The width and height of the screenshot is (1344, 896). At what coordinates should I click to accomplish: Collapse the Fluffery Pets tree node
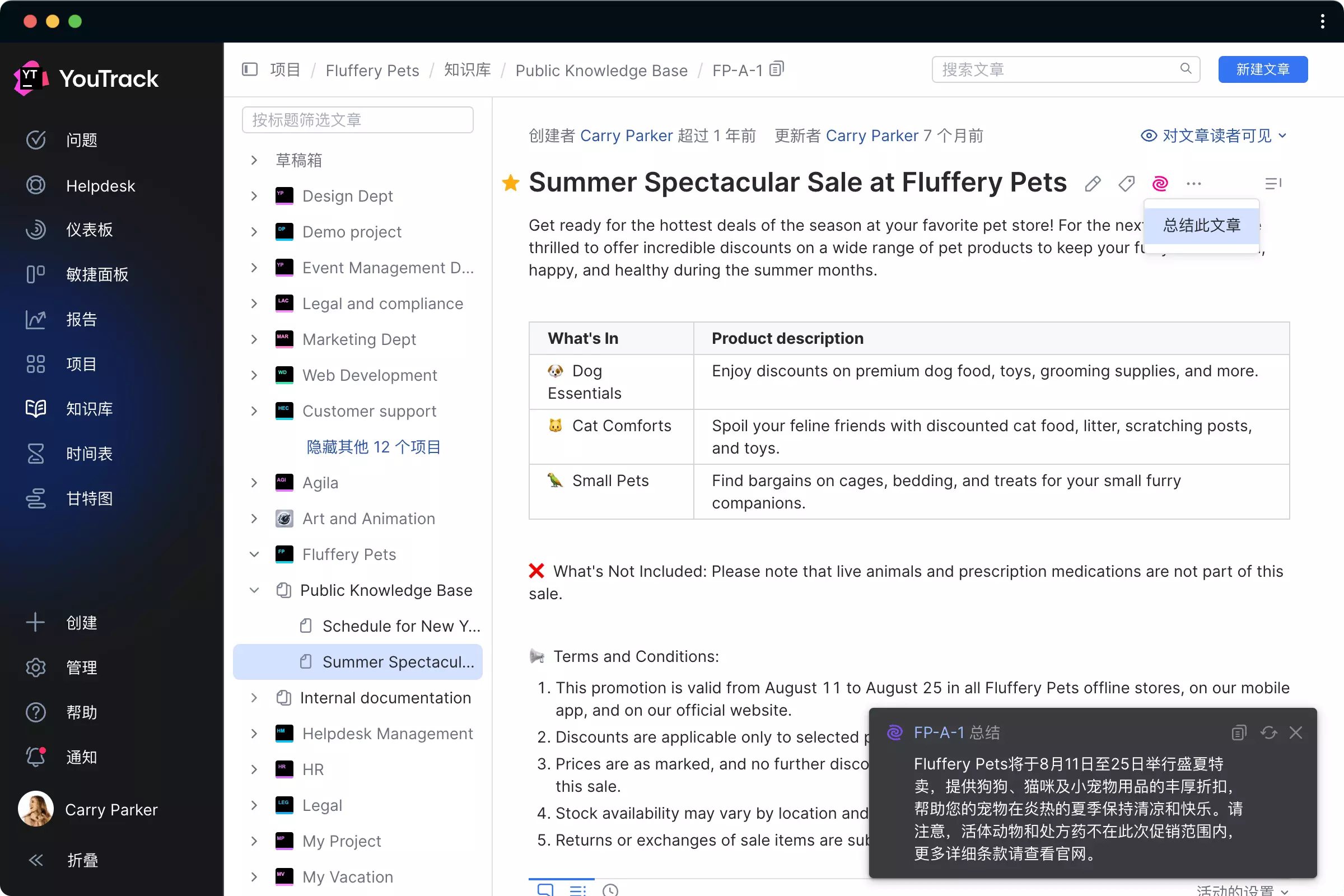[254, 554]
